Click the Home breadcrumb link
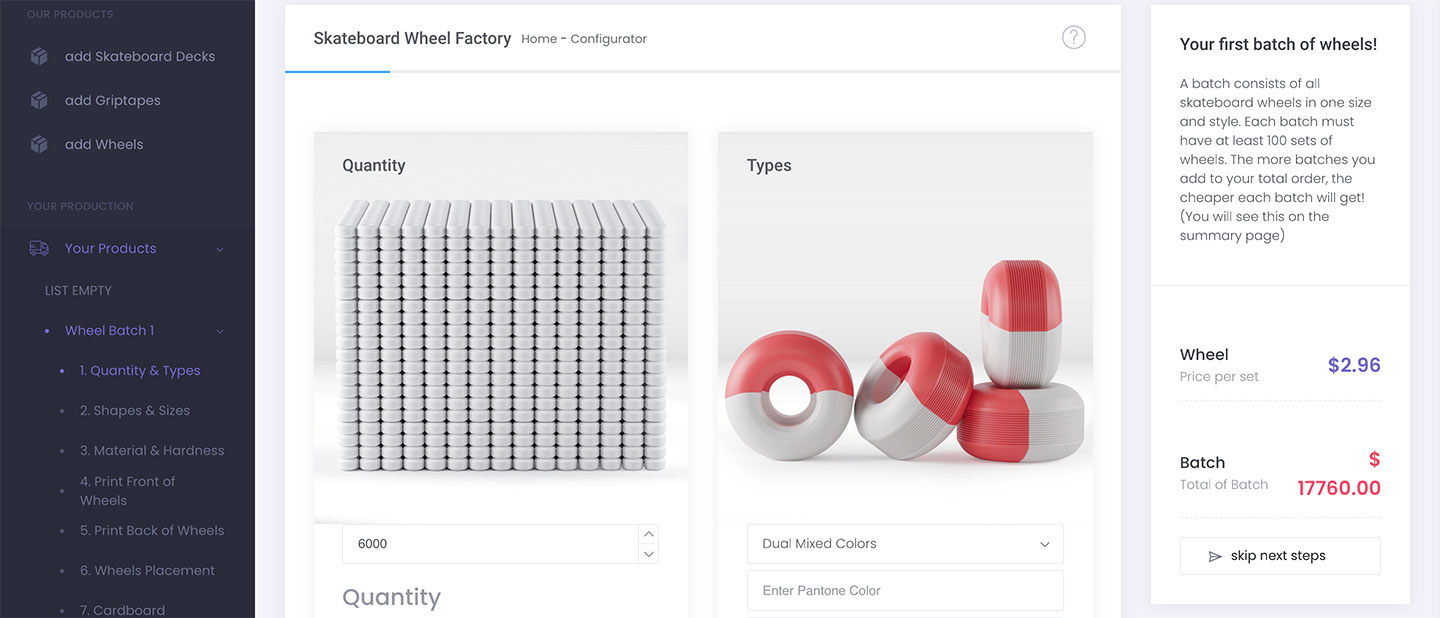This screenshot has height=618, width=1440. click(x=538, y=39)
